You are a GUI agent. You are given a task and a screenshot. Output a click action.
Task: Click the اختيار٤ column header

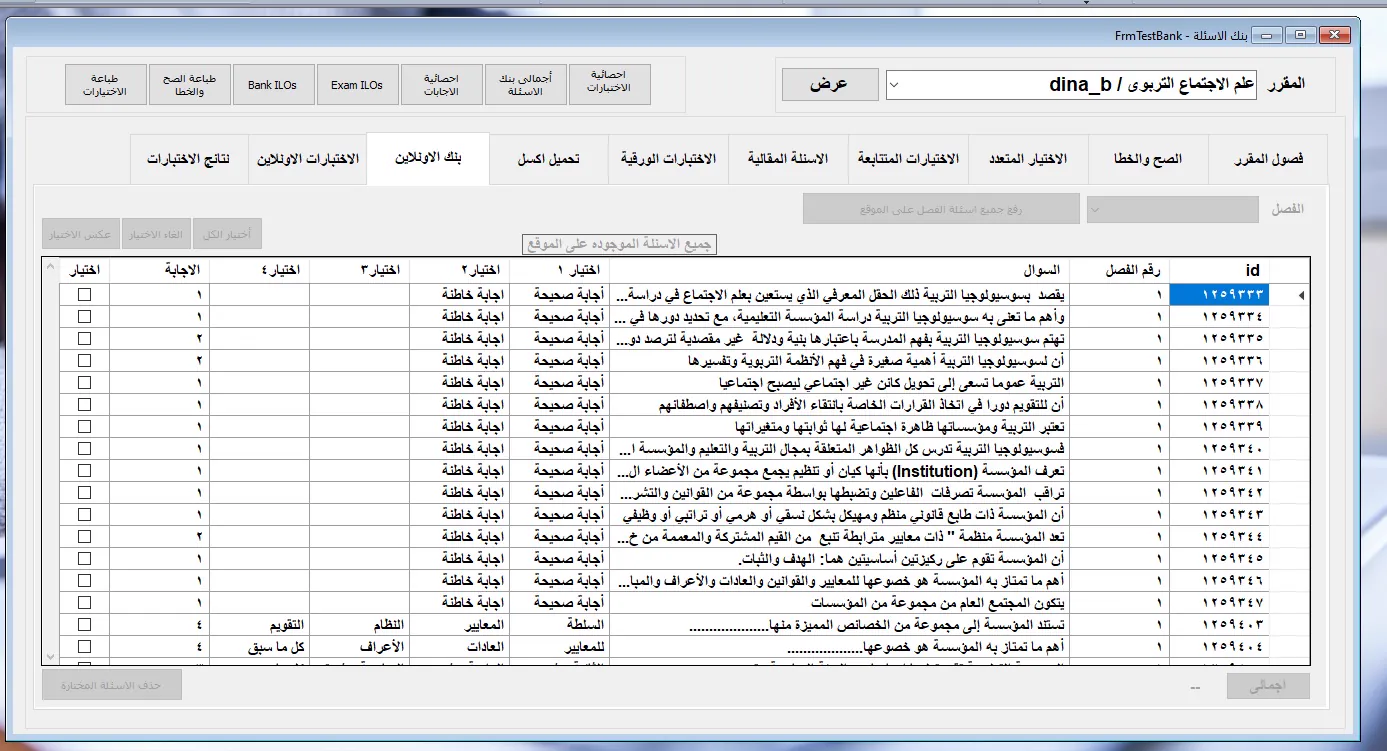(x=259, y=270)
